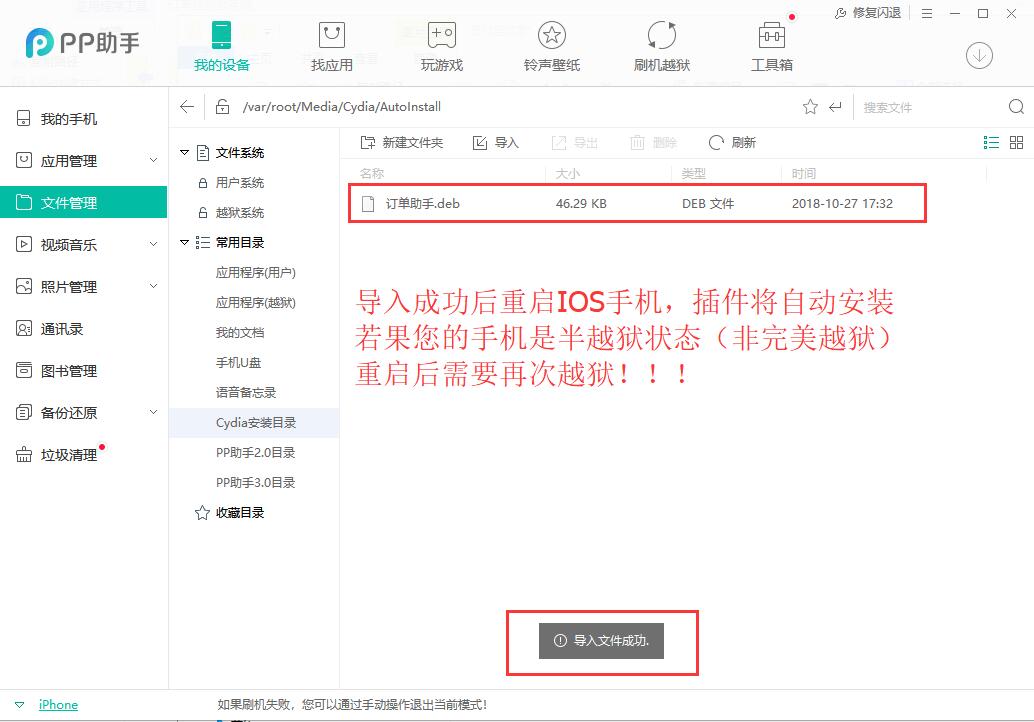Switch to list view layout
This screenshot has height=722, width=1034.
[991, 143]
